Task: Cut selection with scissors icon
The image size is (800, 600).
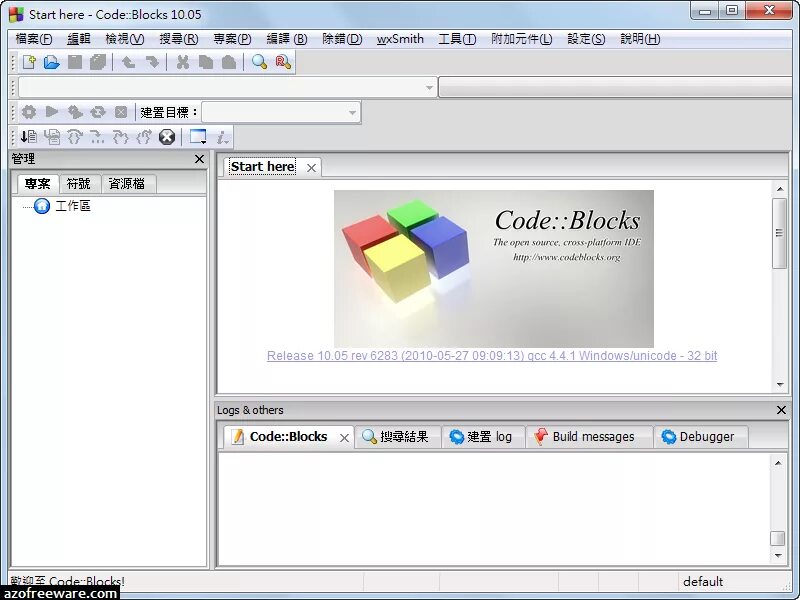Action: [182, 62]
